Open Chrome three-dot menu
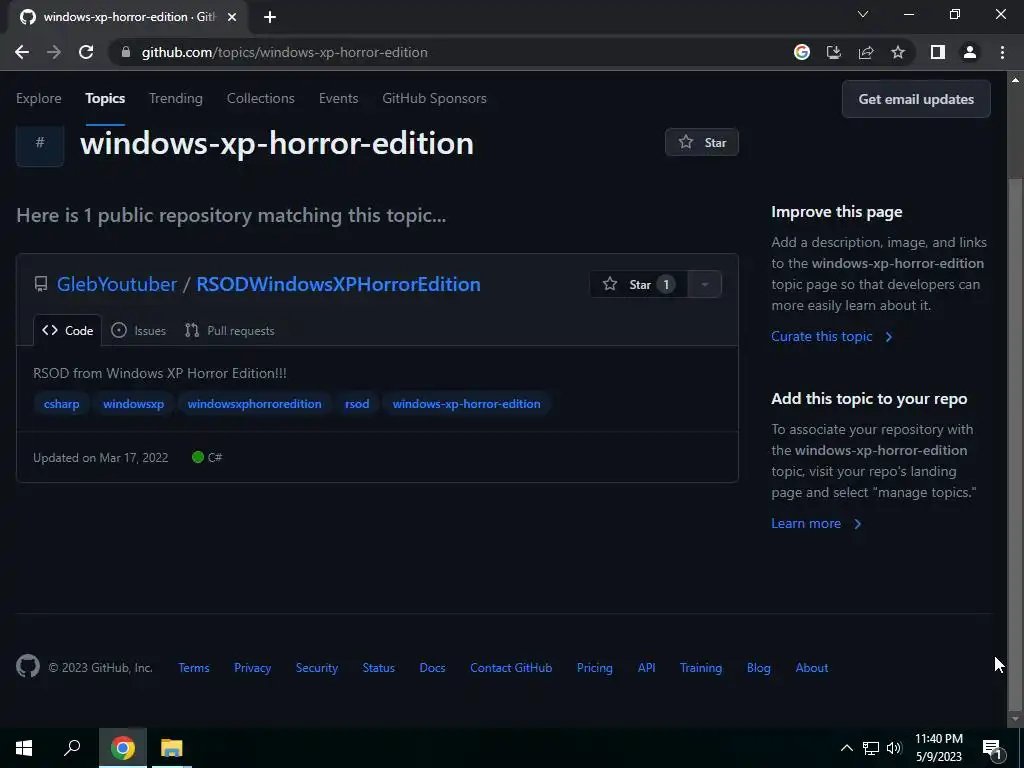The width and height of the screenshot is (1024, 768). point(1002,52)
